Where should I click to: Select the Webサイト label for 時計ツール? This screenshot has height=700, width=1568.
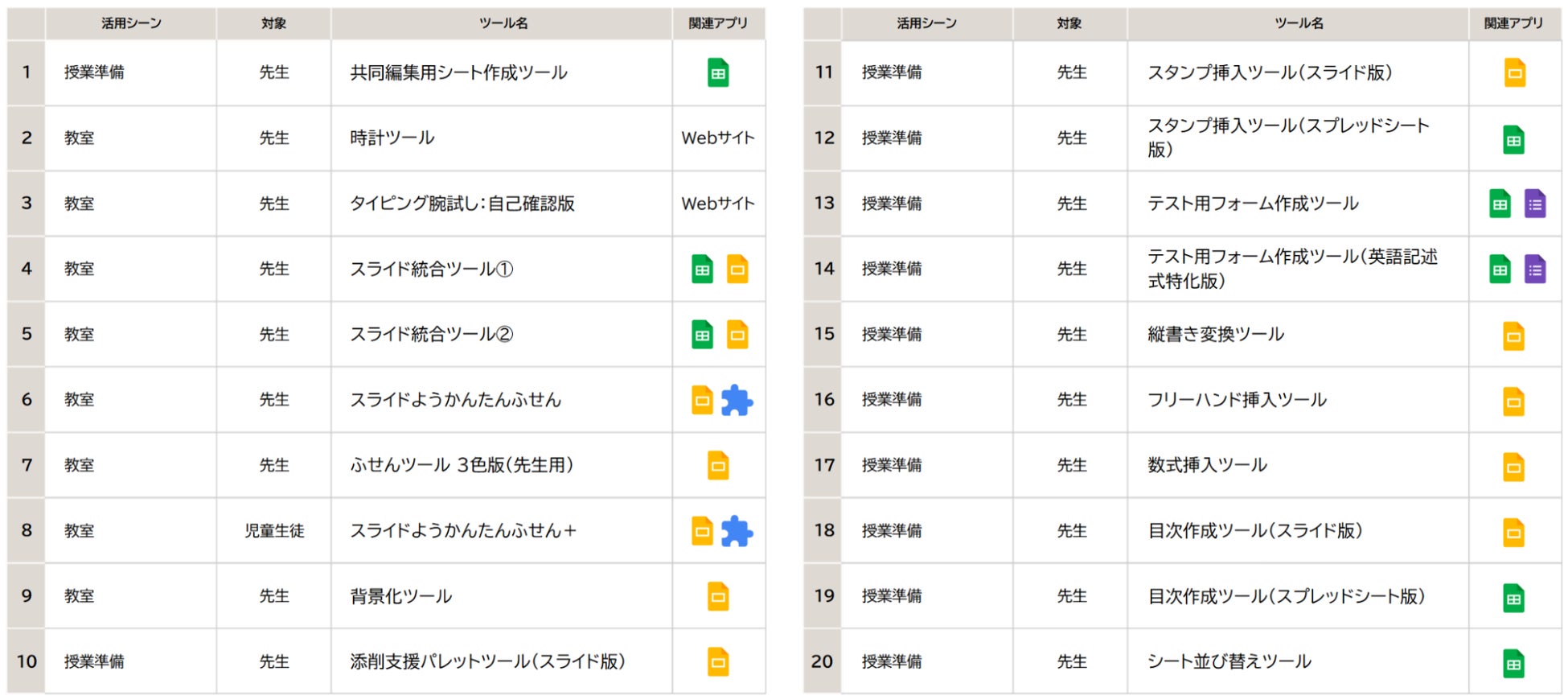[718, 138]
